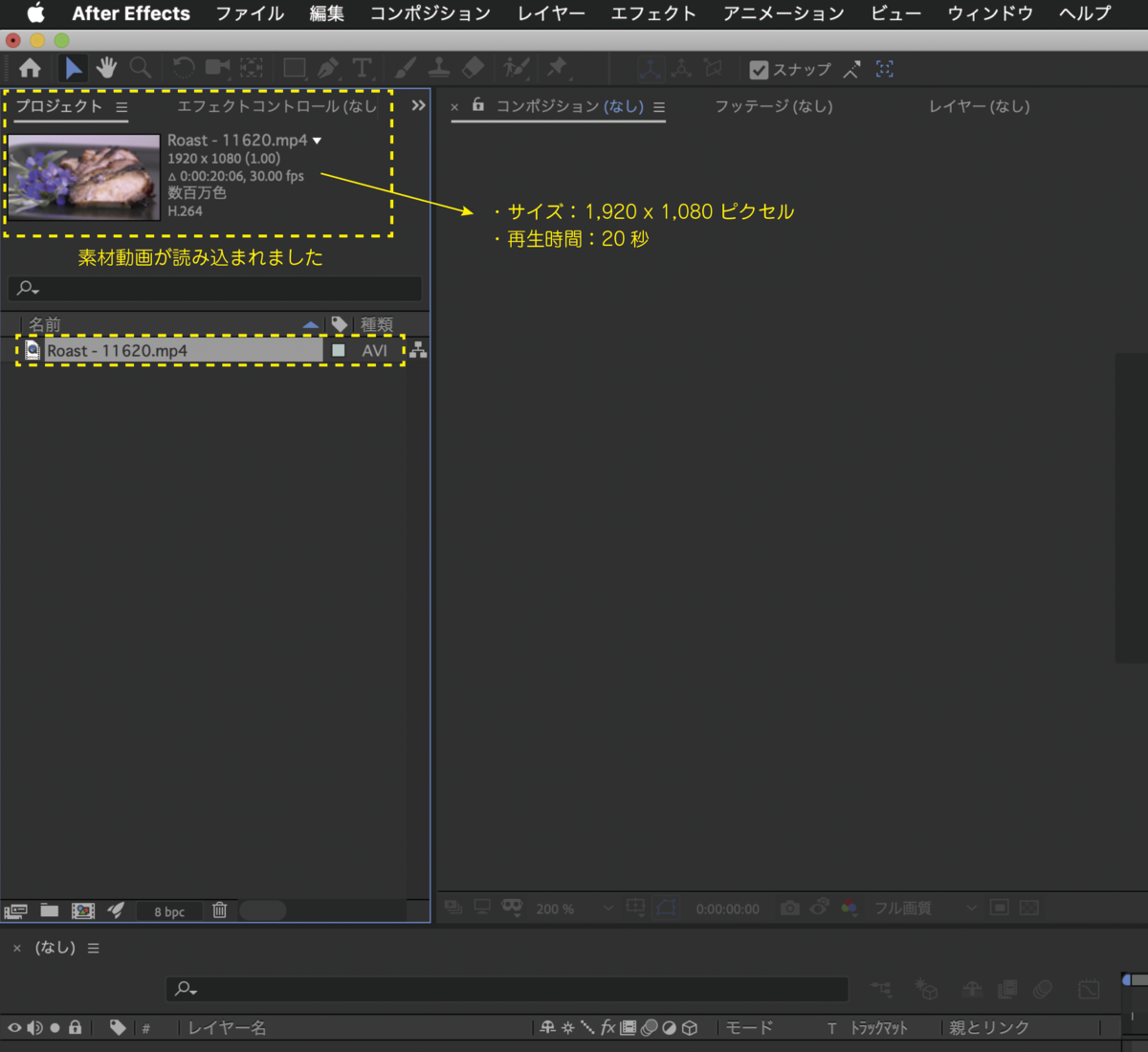
Task: Select the Clone Stamp tool
Action: pos(439,68)
